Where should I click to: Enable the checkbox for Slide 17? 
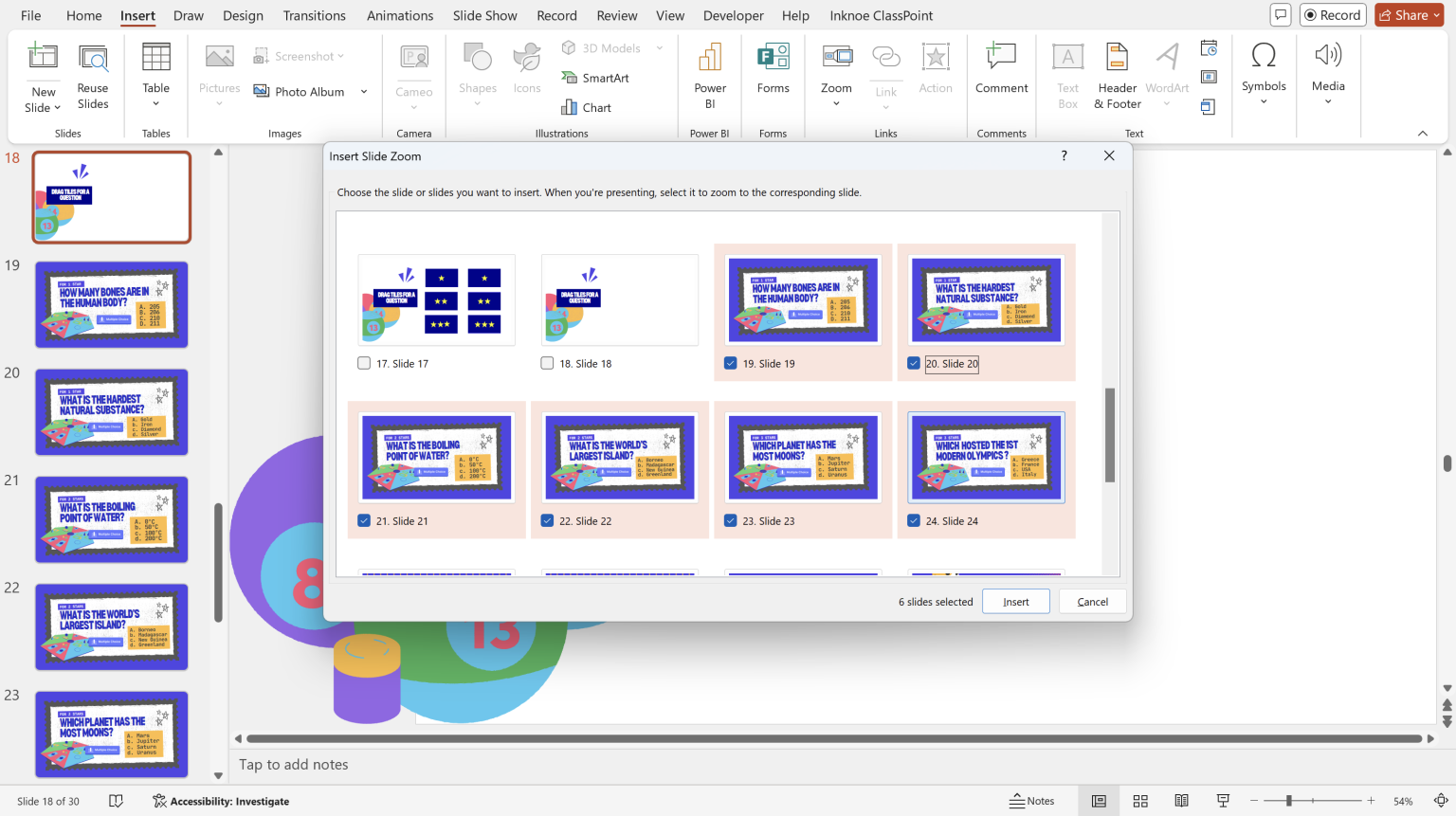(363, 363)
